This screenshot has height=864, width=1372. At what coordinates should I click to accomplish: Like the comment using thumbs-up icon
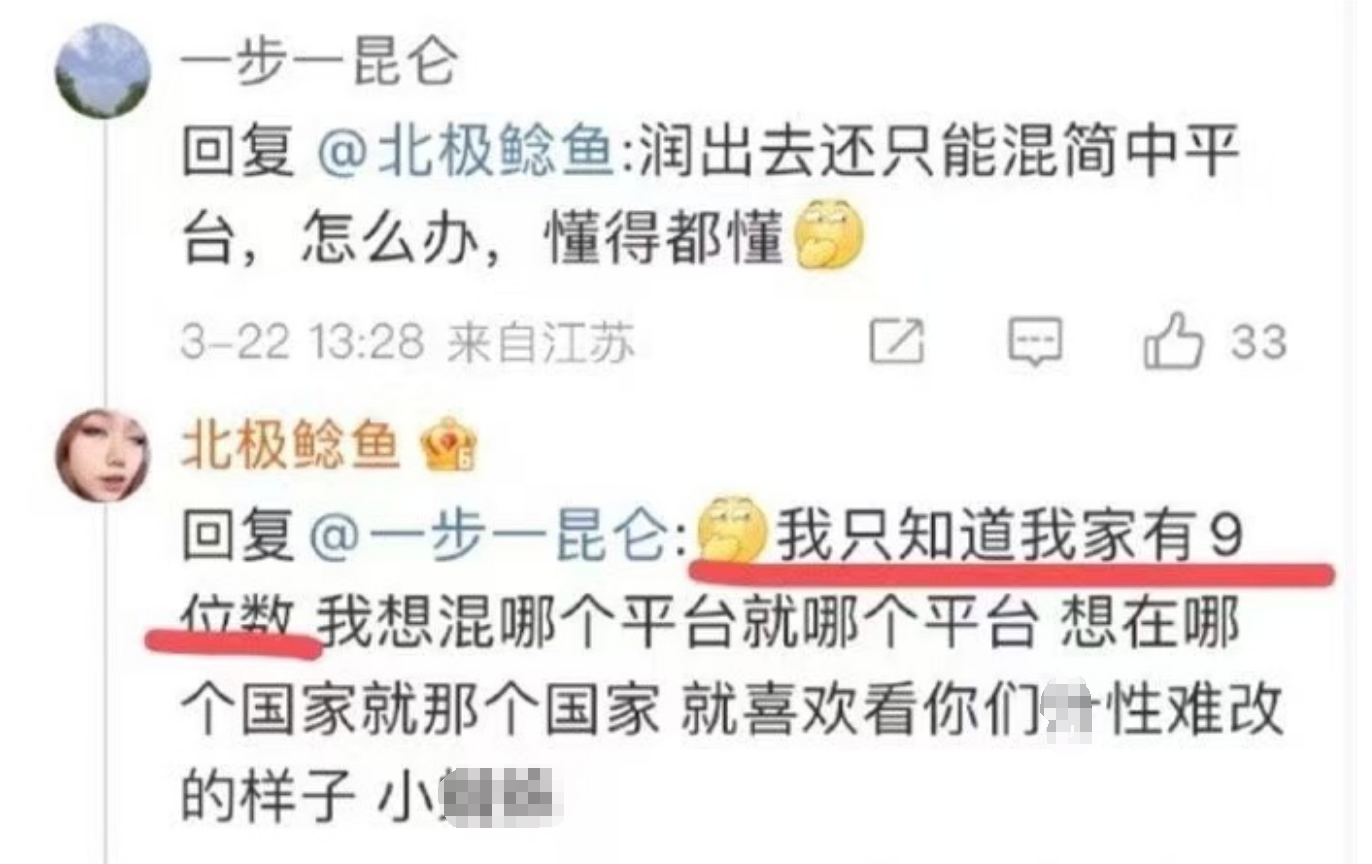[1173, 341]
